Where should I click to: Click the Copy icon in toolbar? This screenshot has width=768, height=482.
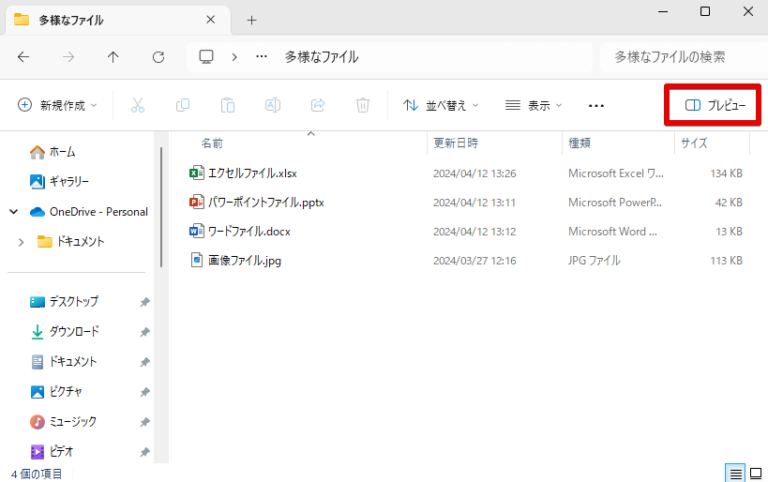tap(183, 105)
